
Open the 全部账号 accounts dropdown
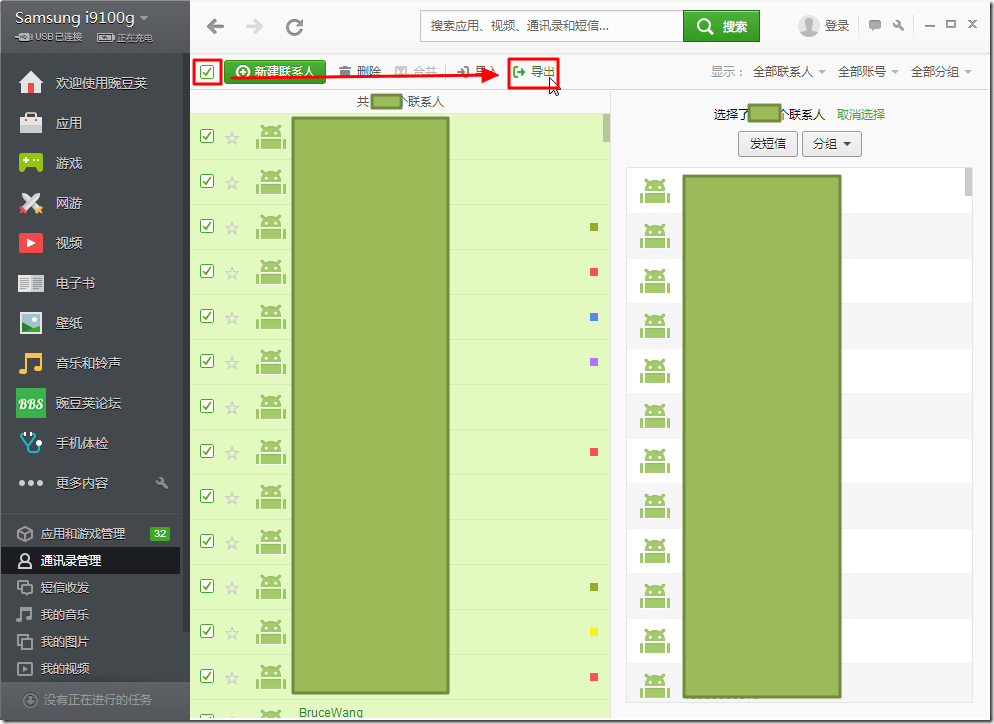click(x=868, y=72)
